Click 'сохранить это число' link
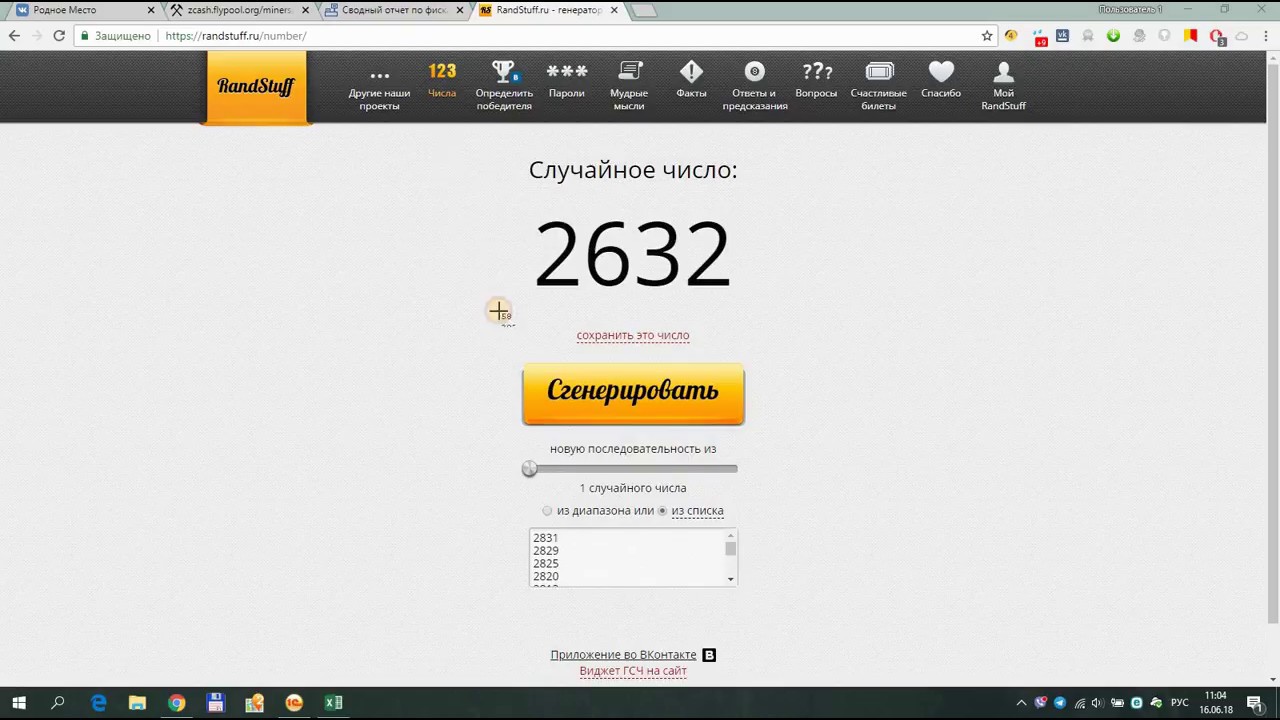Screen dimensions: 1280x720 (x=633, y=336)
